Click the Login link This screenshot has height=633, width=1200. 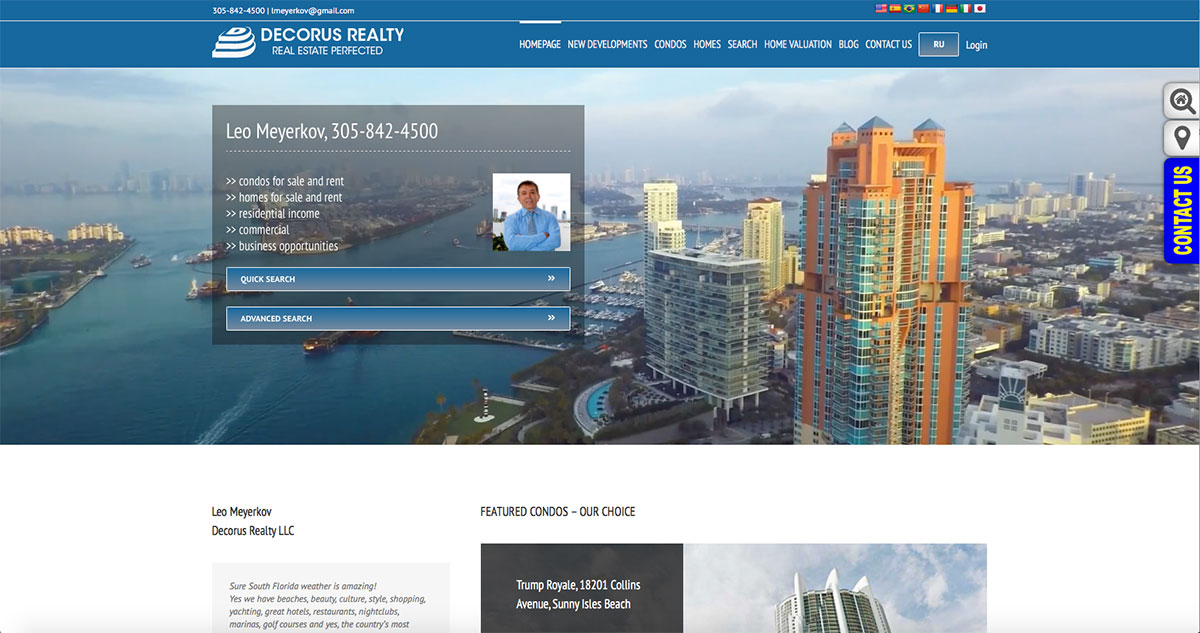click(x=976, y=45)
